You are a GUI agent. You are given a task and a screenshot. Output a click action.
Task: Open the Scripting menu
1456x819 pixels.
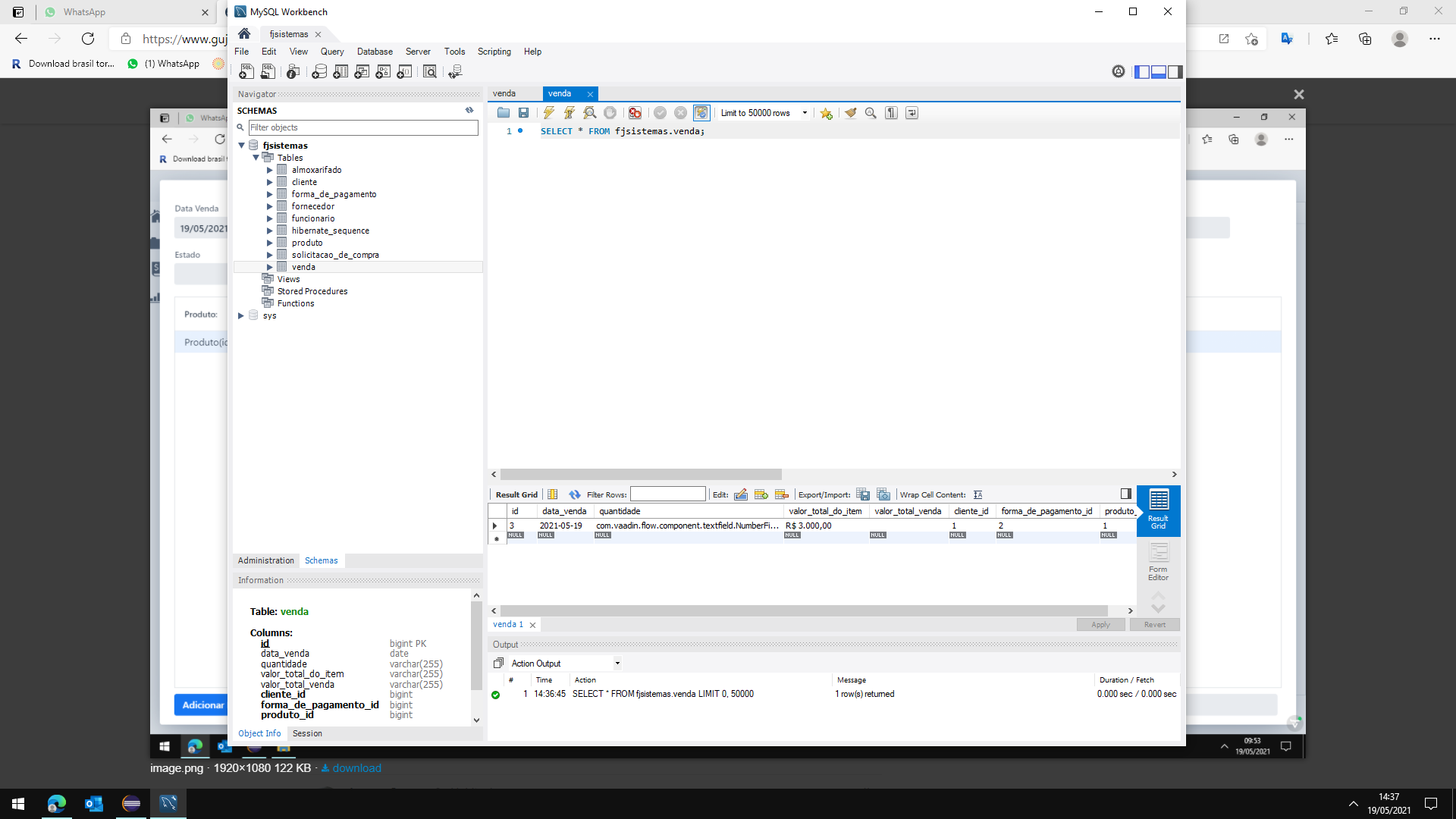click(494, 52)
